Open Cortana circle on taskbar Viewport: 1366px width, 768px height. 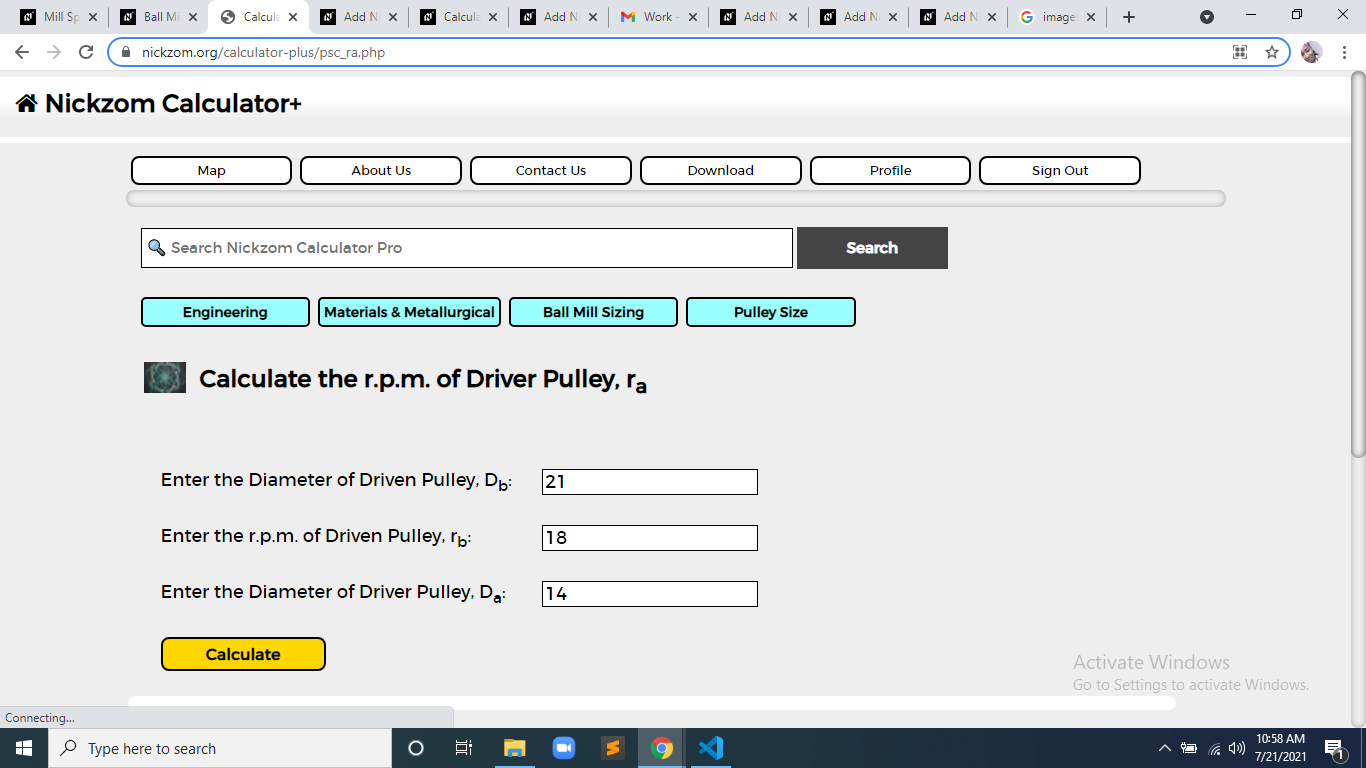pyautogui.click(x=416, y=748)
